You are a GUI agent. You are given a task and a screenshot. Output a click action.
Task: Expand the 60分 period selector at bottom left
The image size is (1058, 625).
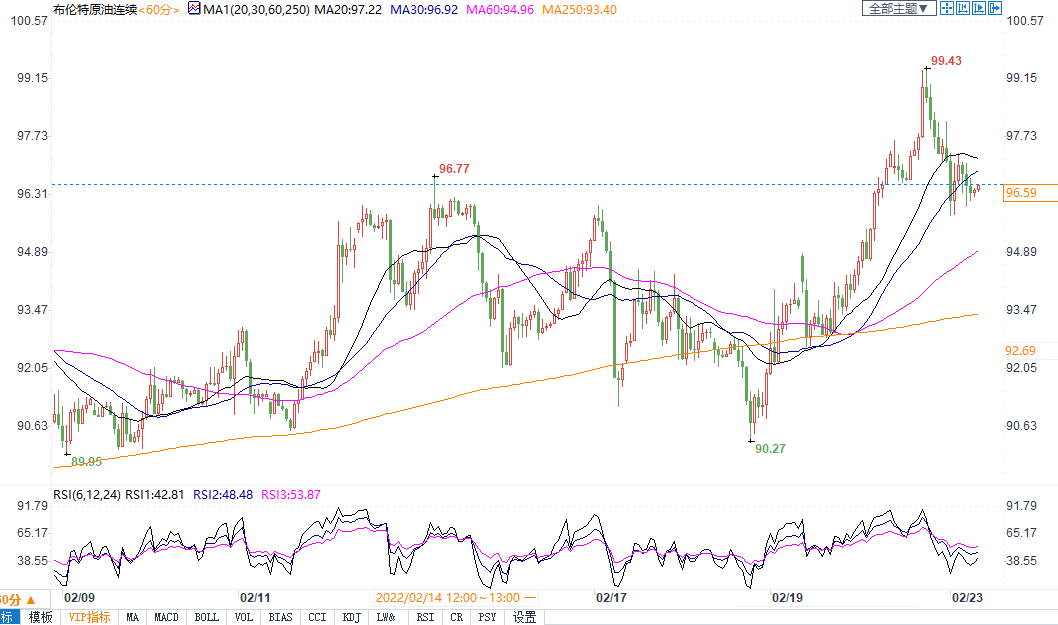tap(9, 598)
